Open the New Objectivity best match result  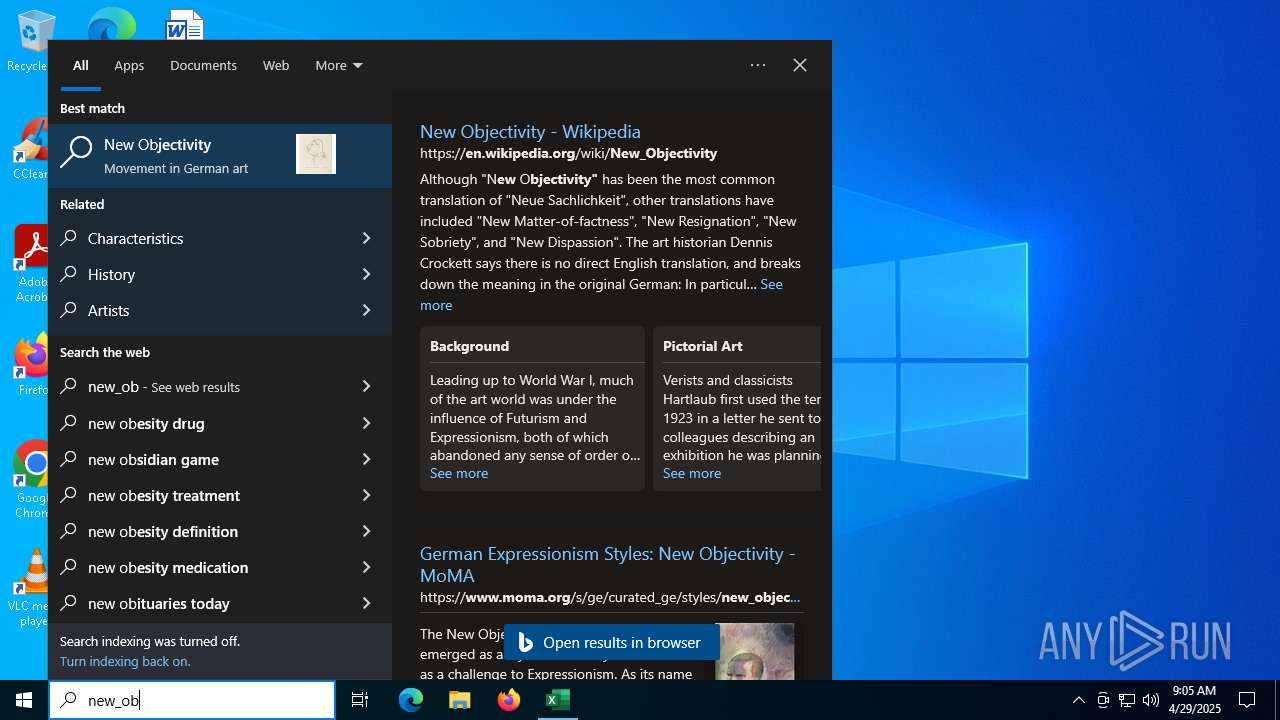[220, 155]
